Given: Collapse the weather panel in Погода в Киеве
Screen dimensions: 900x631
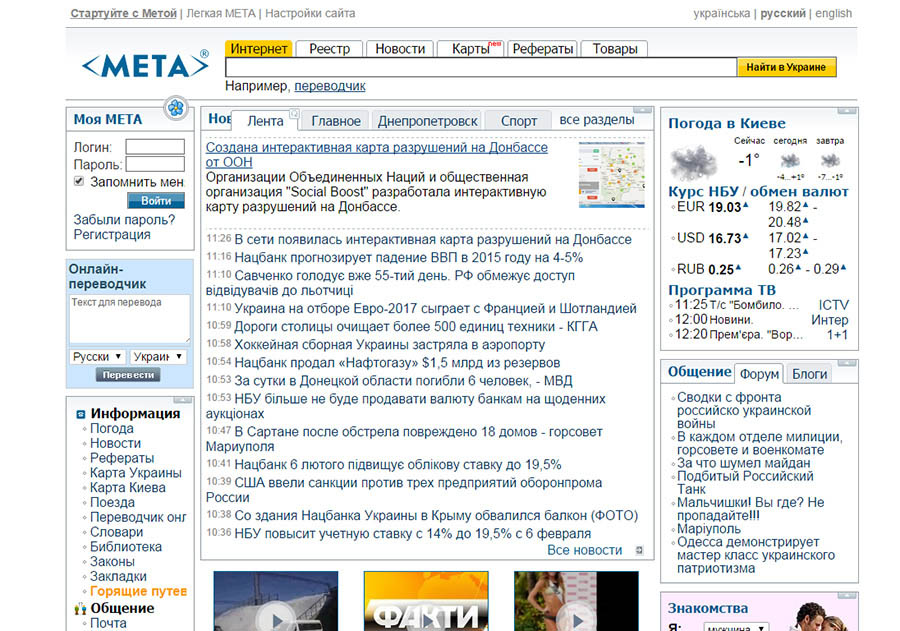Looking at the screenshot, I should pos(846,111).
